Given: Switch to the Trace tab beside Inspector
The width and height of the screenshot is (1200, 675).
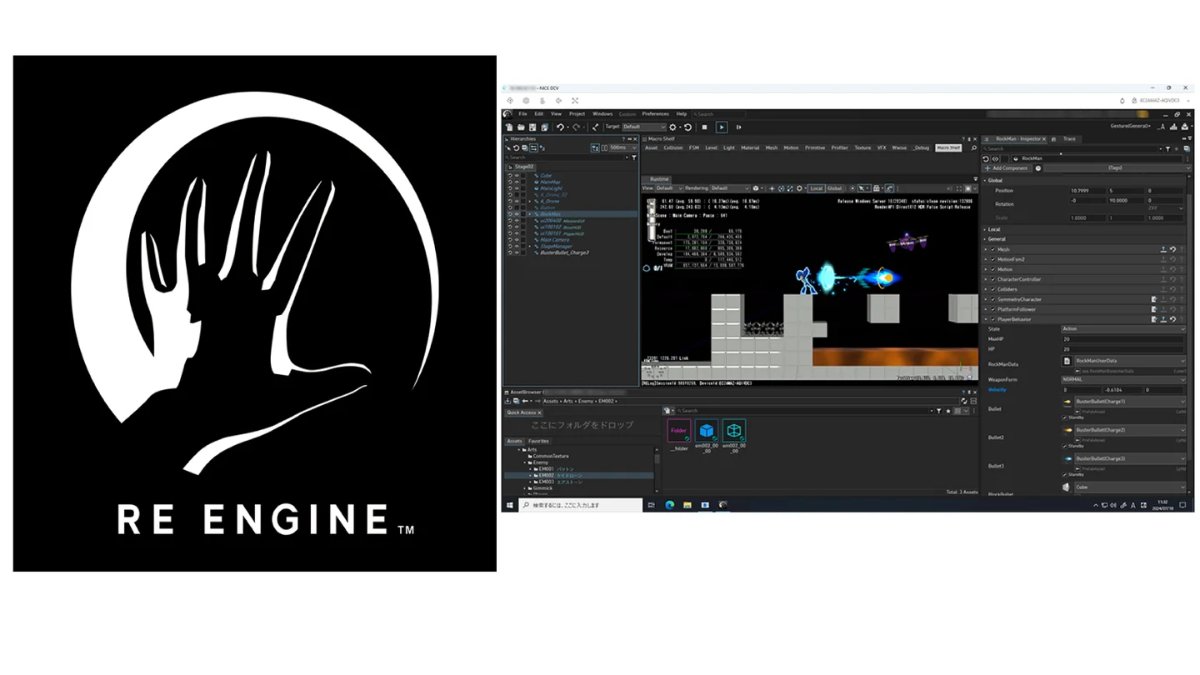Looking at the screenshot, I should [1069, 139].
